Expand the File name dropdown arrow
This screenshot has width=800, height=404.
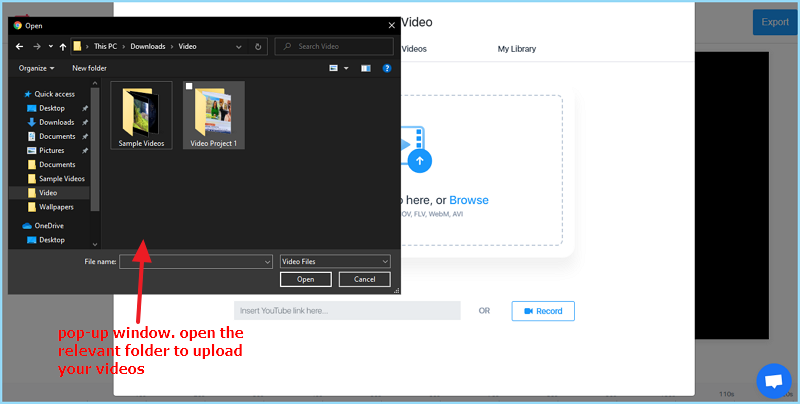[x=267, y=262]
